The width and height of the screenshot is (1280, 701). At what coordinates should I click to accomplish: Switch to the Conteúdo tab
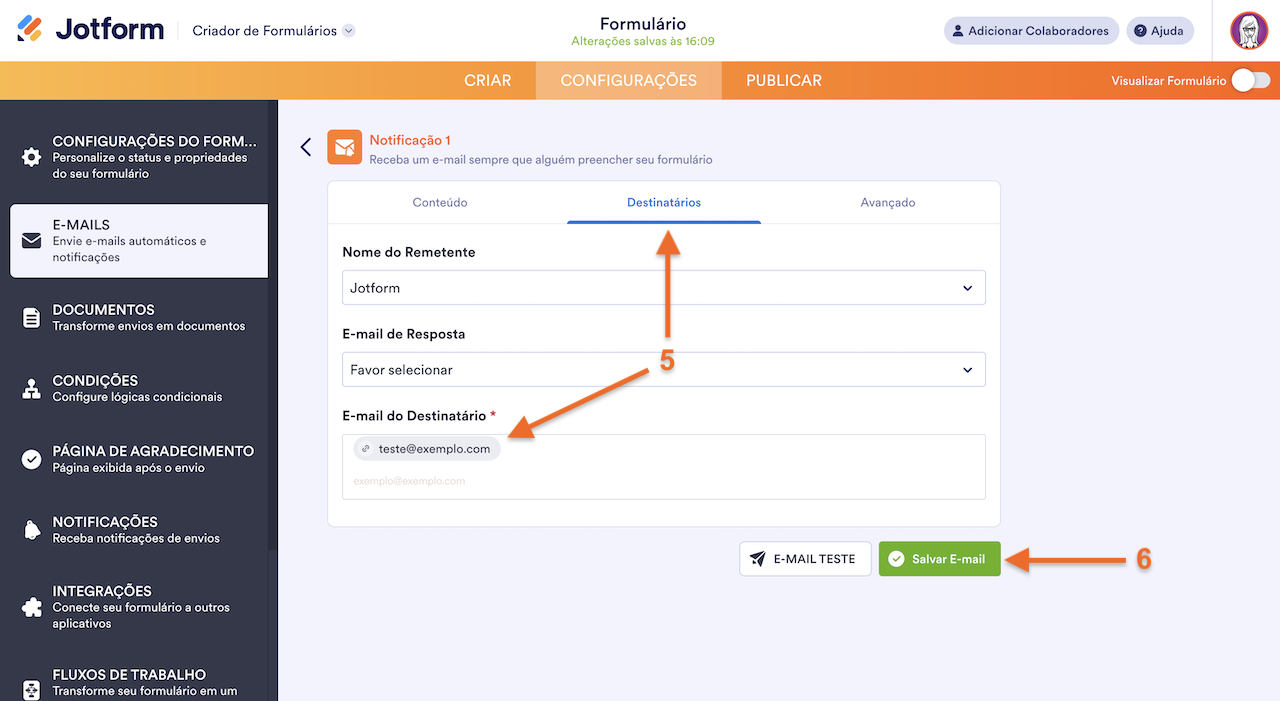point(440,201)
